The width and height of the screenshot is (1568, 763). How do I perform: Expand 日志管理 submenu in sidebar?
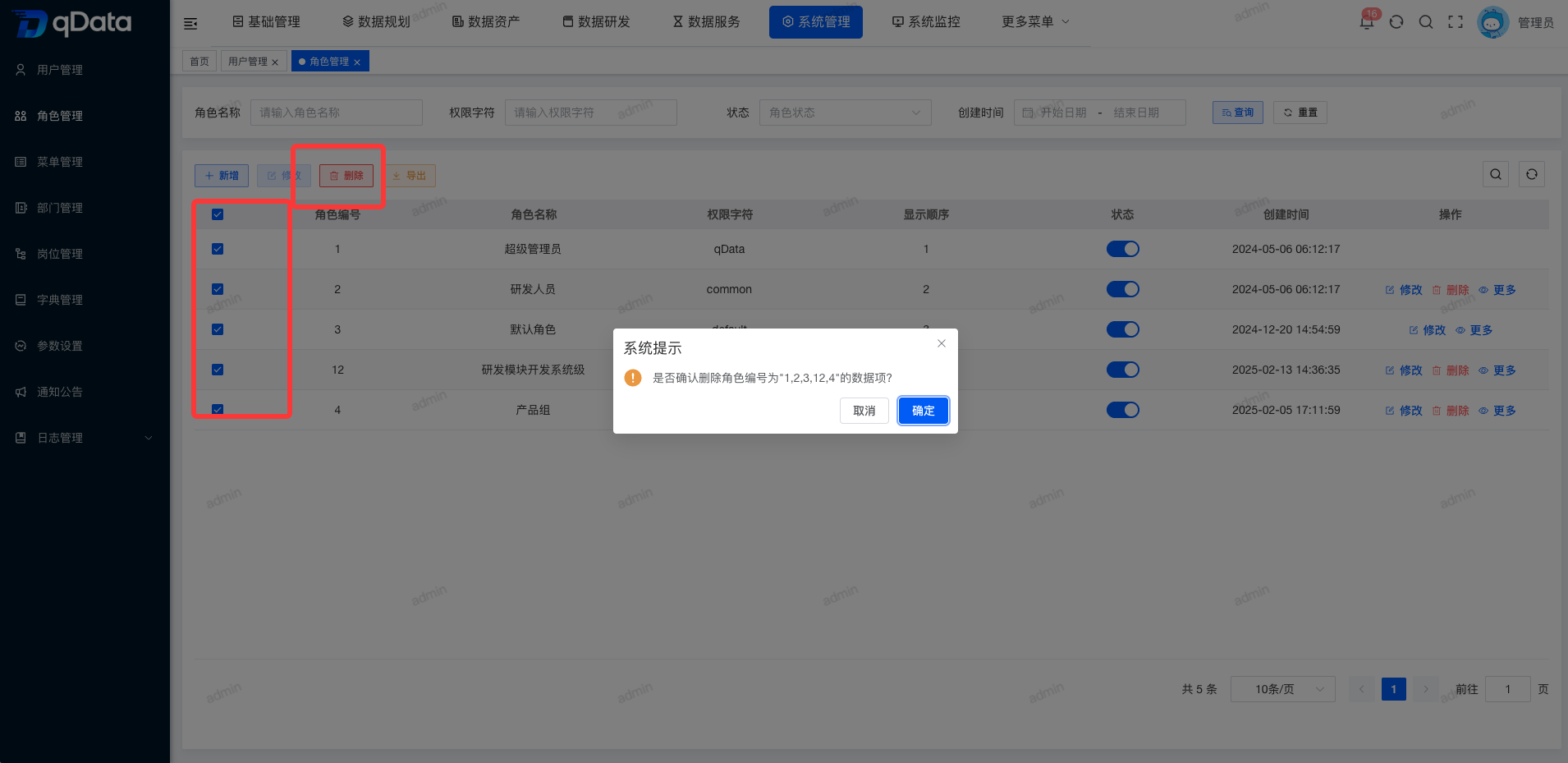click(85, 438)
